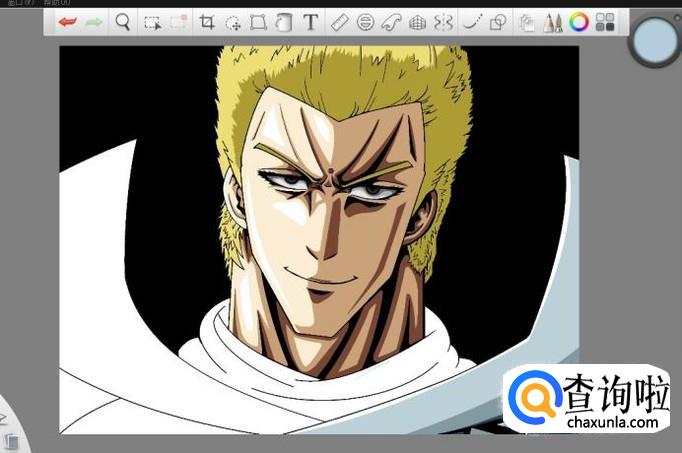Select the magnifier zoom/pan tool
Viewport: 682px width, 453px height.
[123, 22]
